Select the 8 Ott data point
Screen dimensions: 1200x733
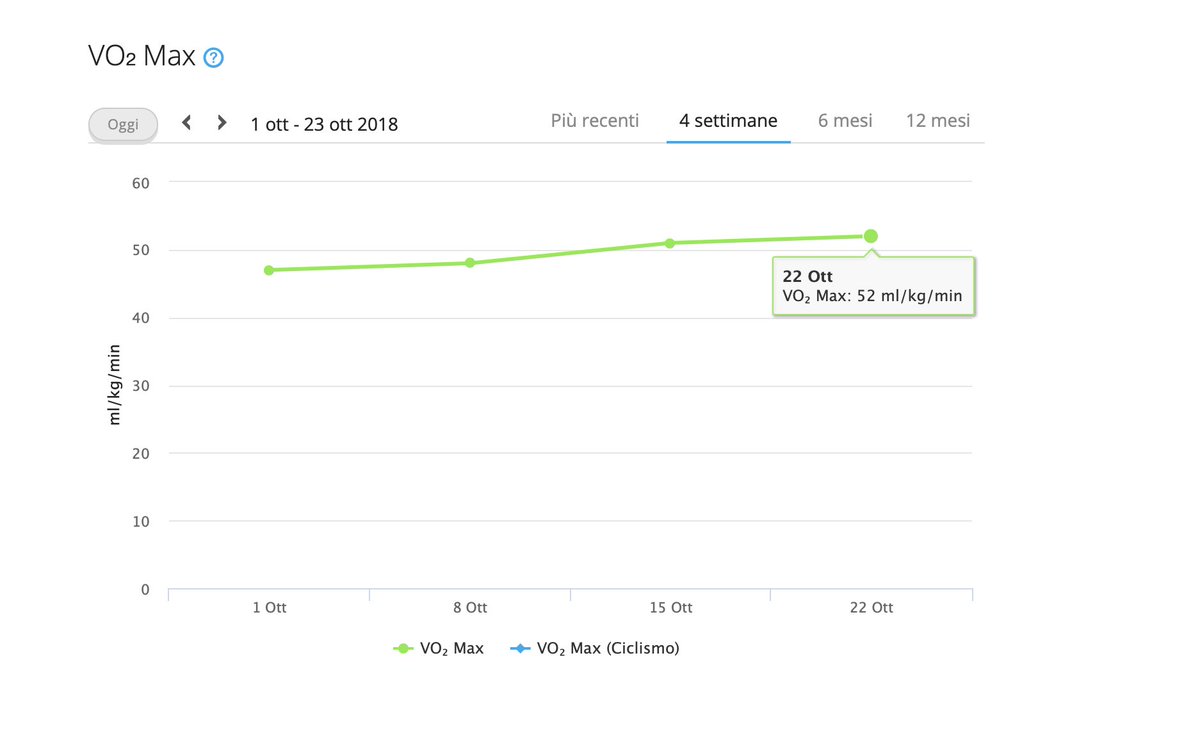click(x=469, y=263)
